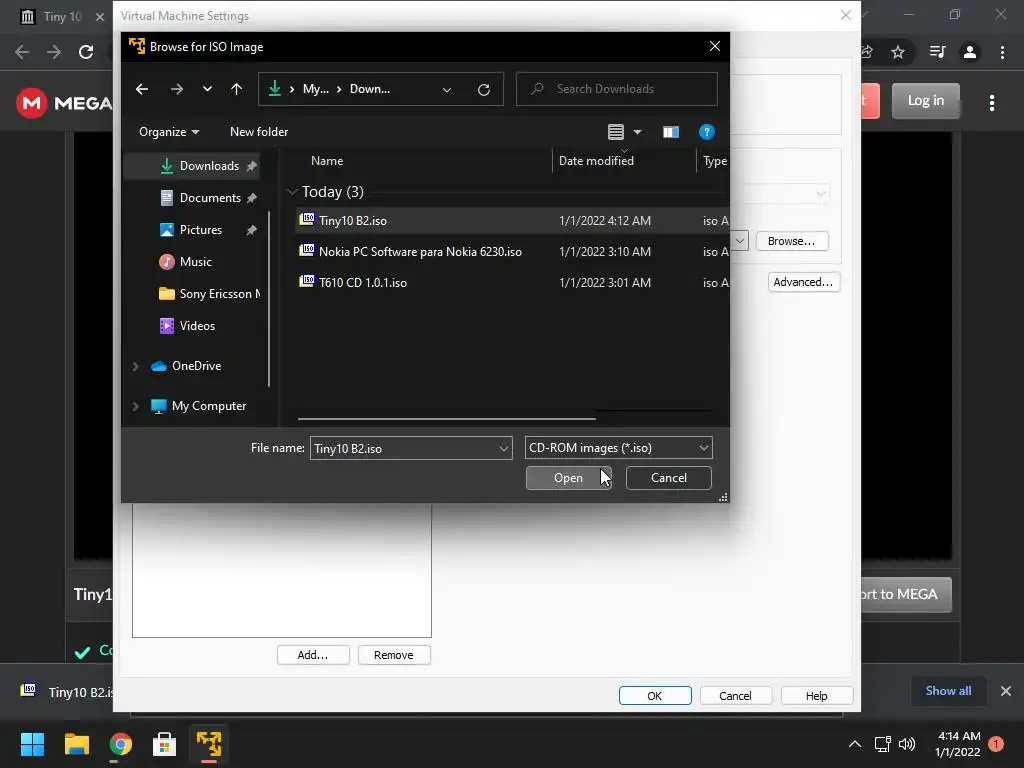Reload the Chrome page
Image resolution: width=1024 pixels, height=768 pixels.
point(86,52)
